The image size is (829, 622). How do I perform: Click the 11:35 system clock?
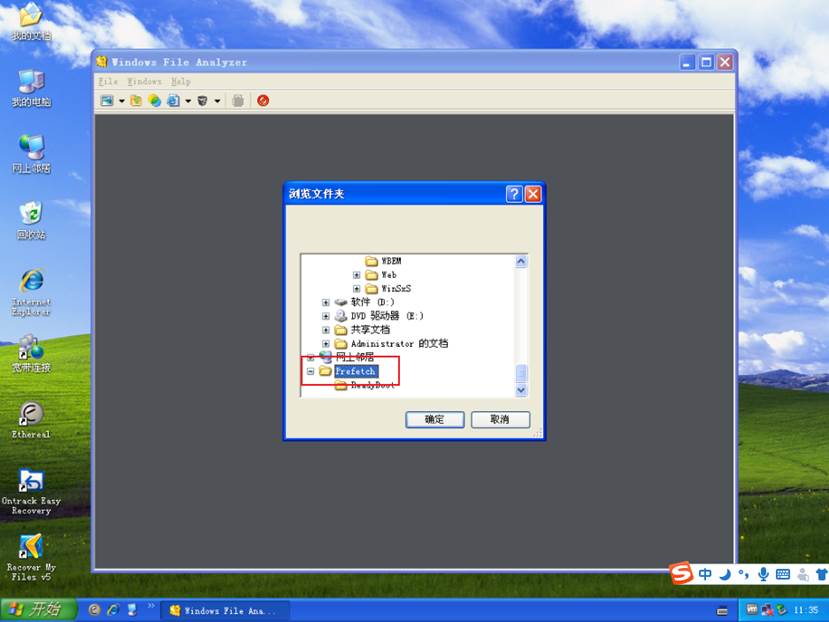[805, 610]
